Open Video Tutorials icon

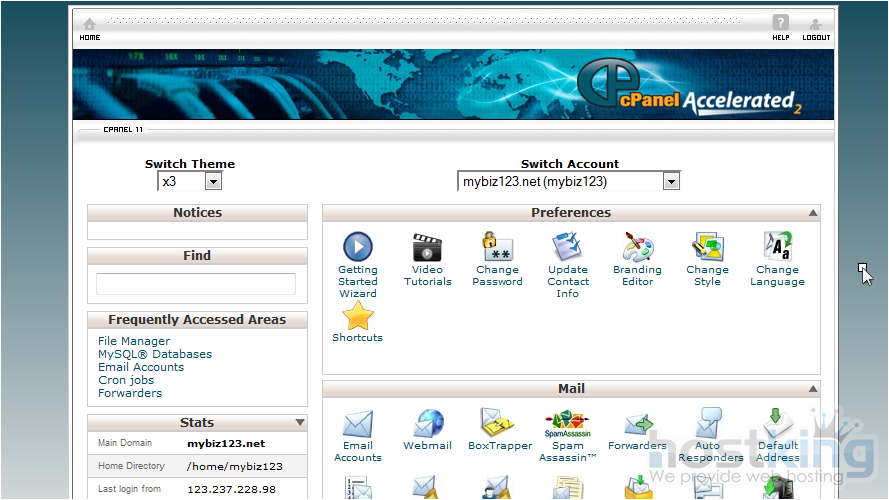(x=427, y=247)
